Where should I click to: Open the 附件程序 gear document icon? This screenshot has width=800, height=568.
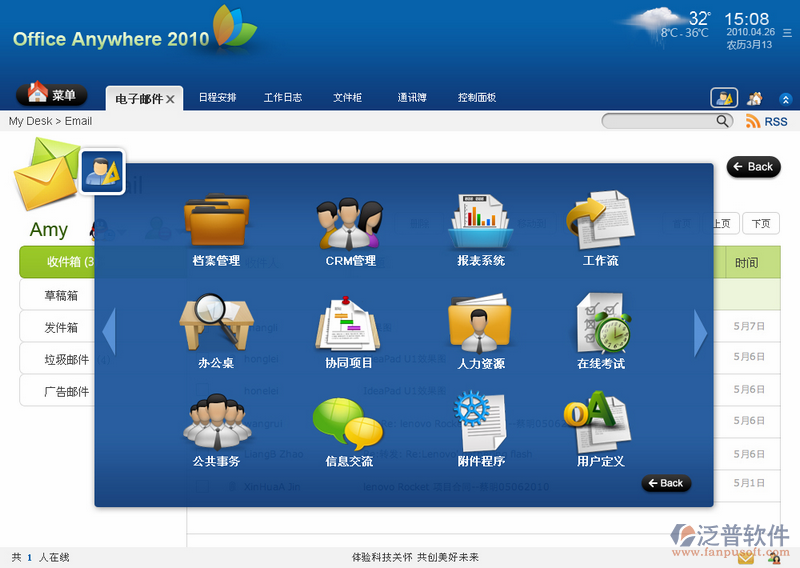pos(480,422)
